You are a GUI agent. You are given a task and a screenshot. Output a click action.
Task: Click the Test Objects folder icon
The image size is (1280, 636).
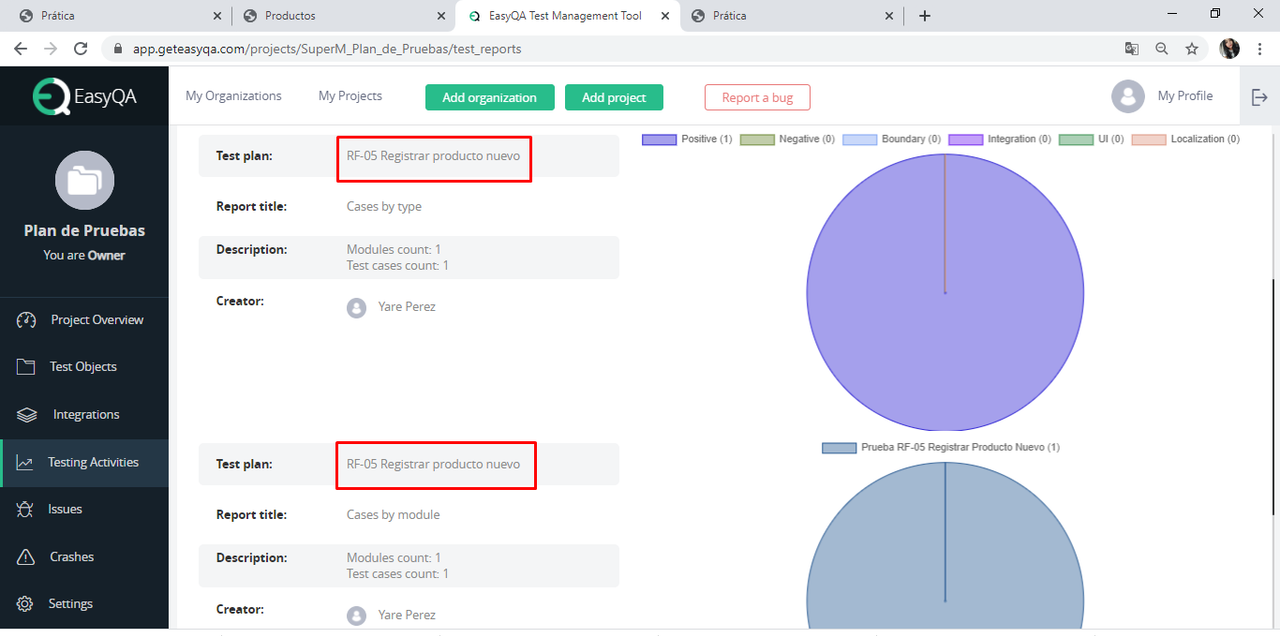[26, 367]
